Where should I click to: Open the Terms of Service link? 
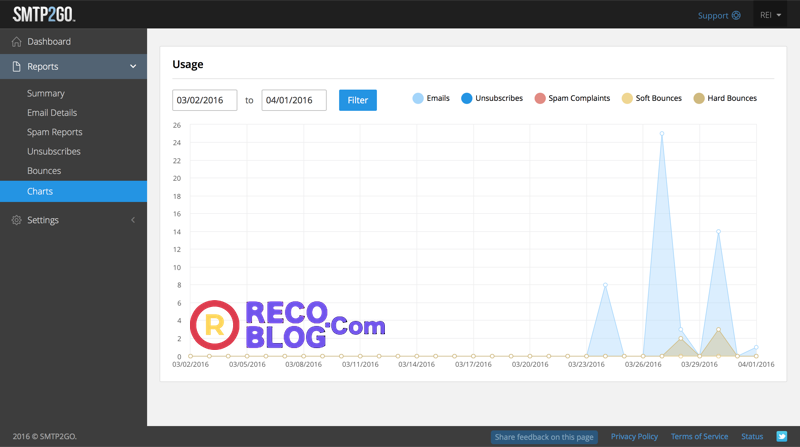click(x=699, y=436)
